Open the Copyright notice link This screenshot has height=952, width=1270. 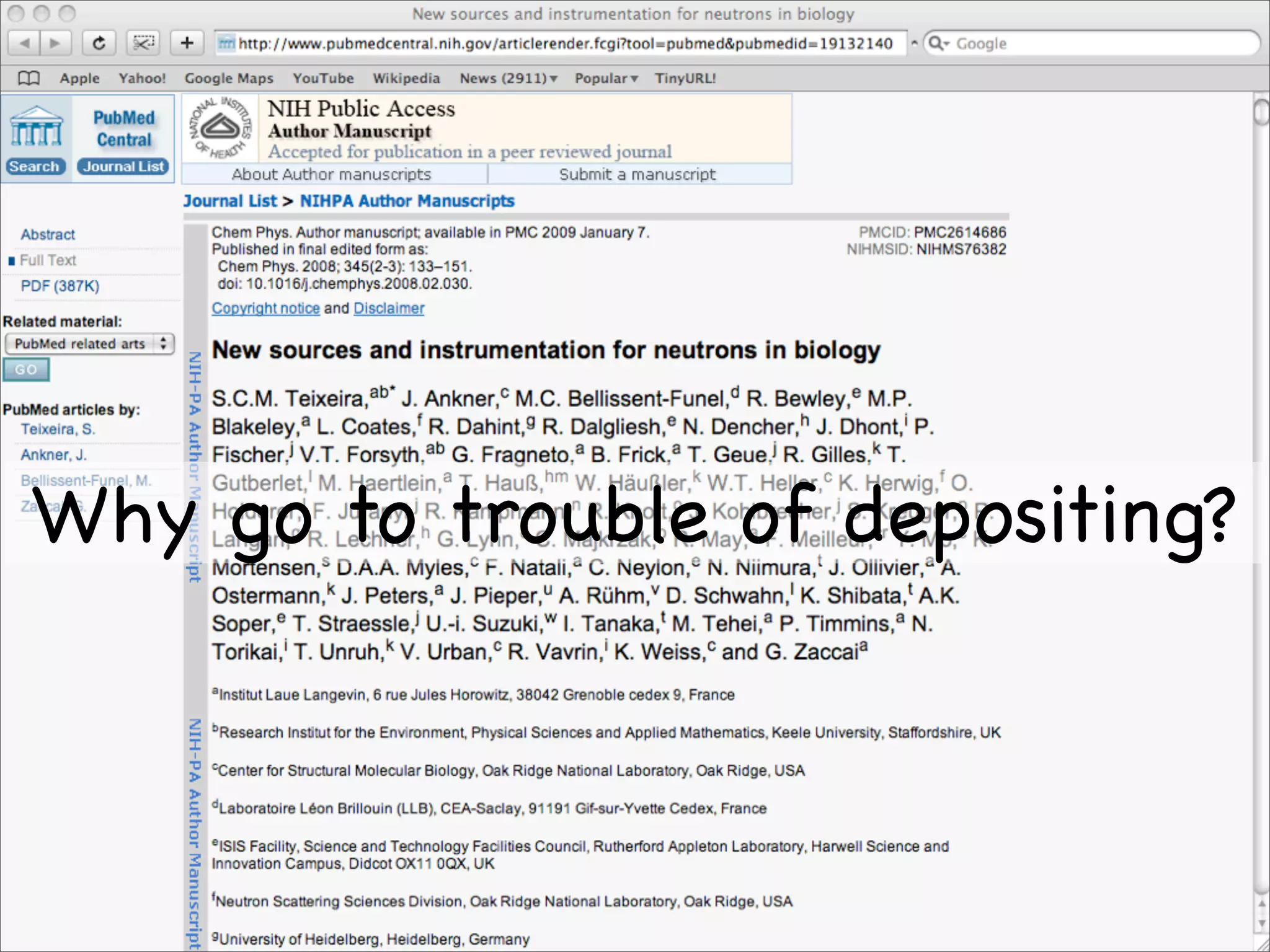[265, 308]
